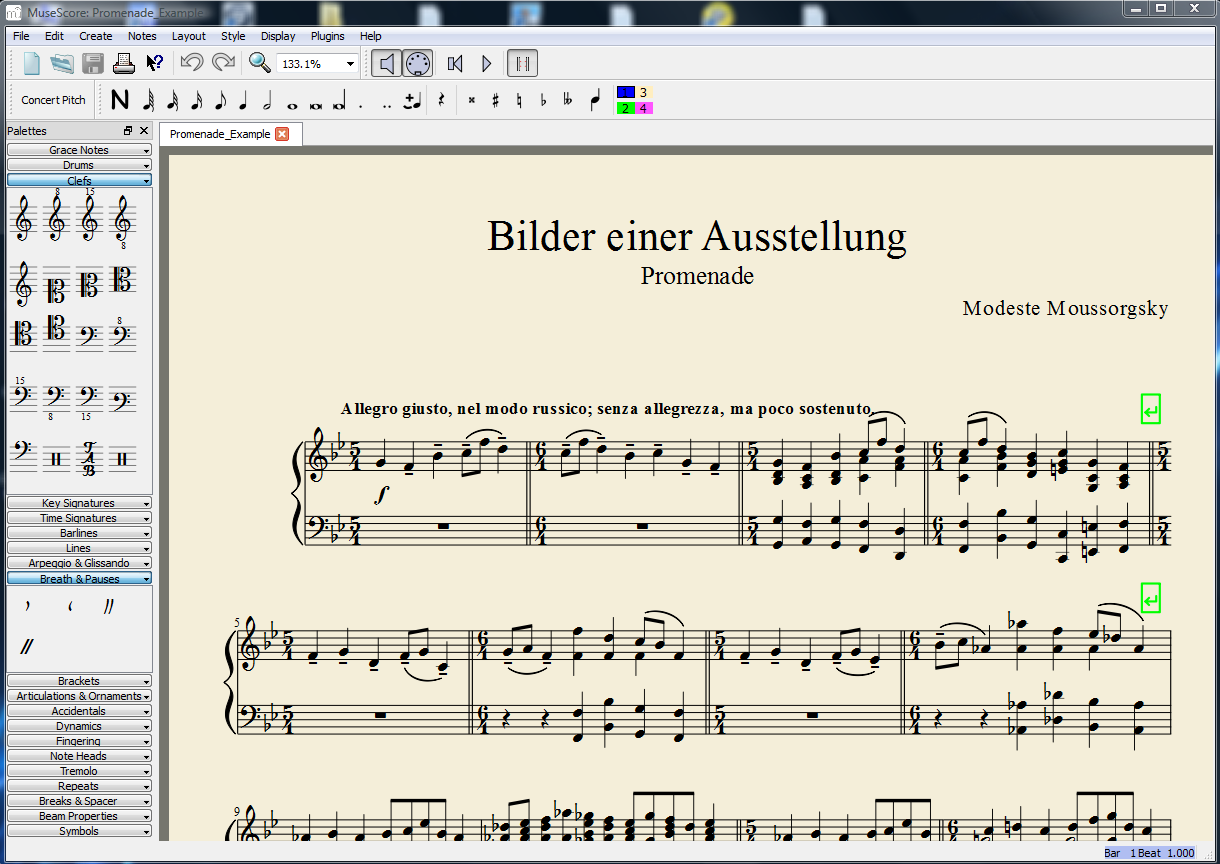
Task: Apply a double sharp accidental
Action: [x=472, y=100]
